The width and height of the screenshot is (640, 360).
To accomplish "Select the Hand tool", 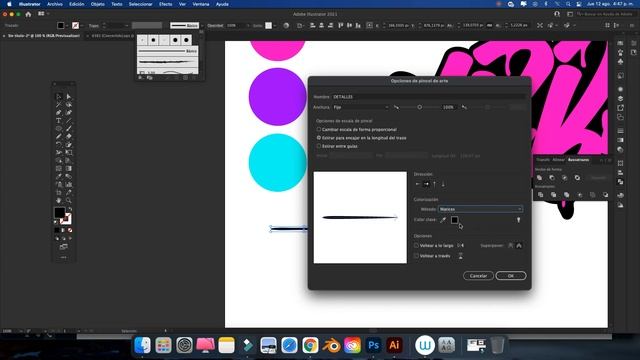I will coord(59,200).
